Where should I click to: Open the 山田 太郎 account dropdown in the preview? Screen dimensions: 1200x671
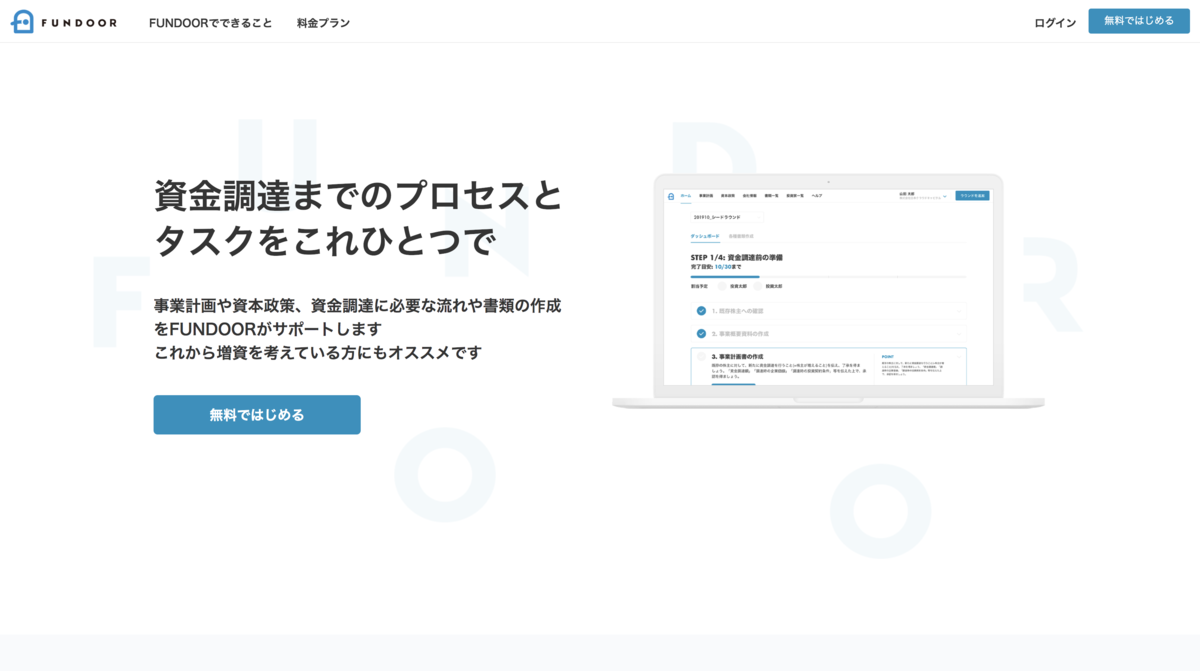922,196
